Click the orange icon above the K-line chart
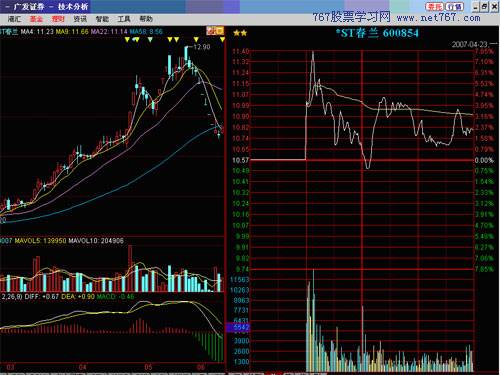Viewport: 500px width, 375px height. pyautogui.click(x=215, y=31)
